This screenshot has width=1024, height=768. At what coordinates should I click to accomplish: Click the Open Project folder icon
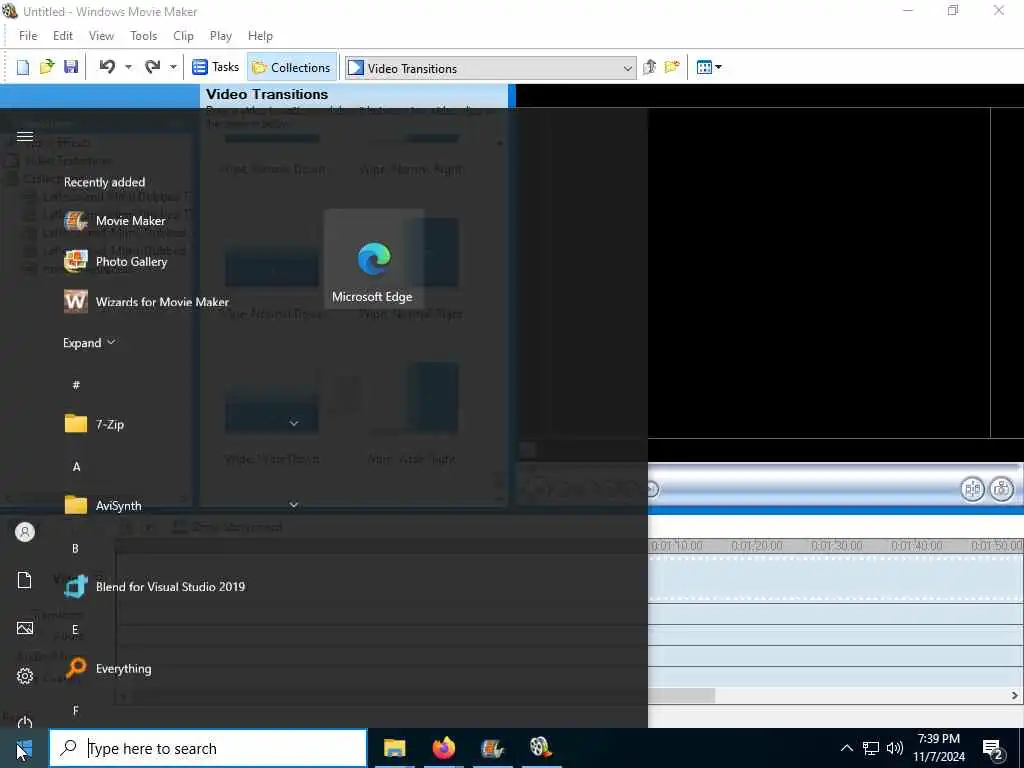47,67
